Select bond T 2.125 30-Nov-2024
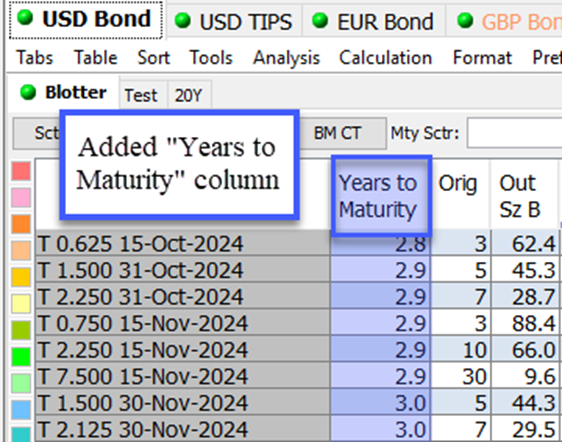This screenshot has height=442, width=562. [183, 429]
